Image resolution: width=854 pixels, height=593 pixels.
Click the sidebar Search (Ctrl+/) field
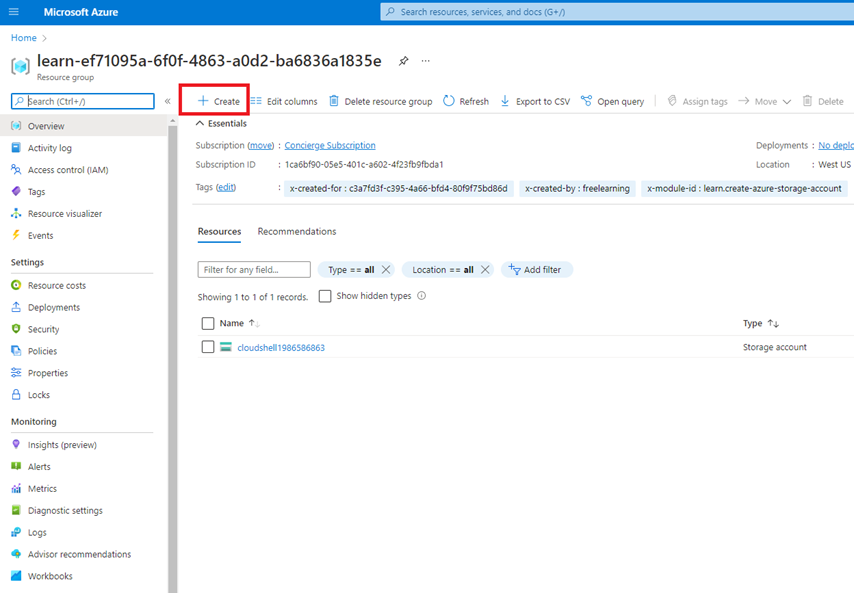(x=83, y=101)
